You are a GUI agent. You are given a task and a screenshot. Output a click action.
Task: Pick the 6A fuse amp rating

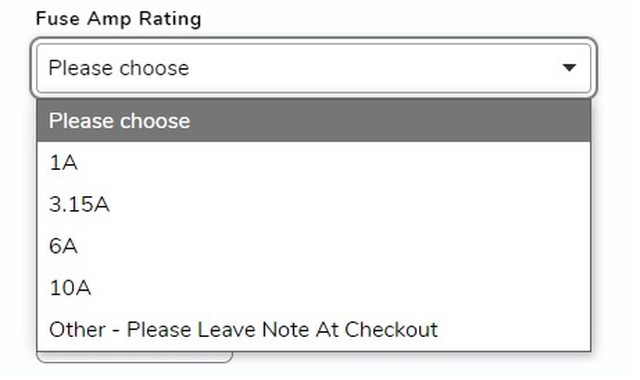(313, 246)
